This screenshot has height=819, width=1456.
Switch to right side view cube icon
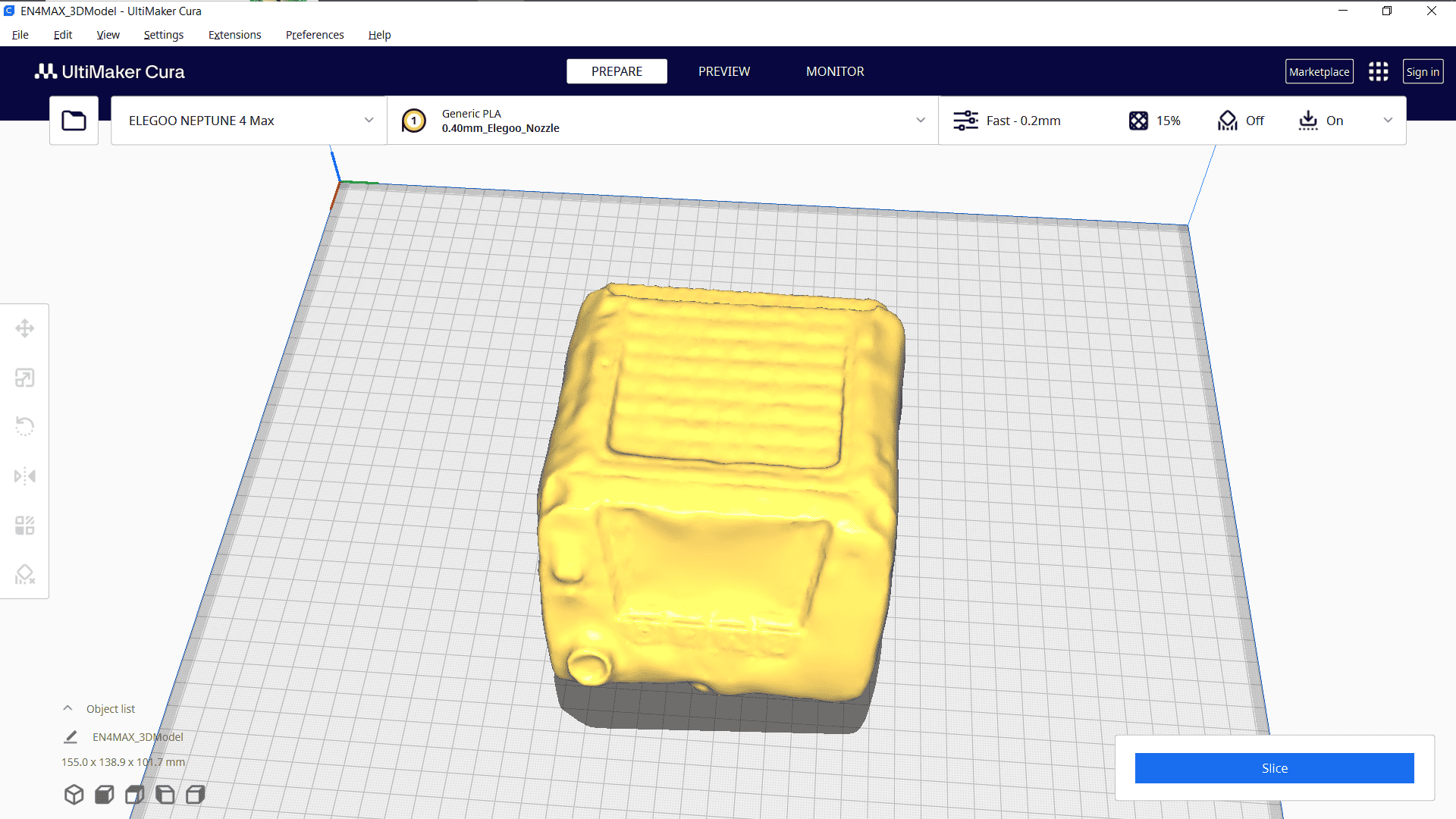click(x=196, y=794)
